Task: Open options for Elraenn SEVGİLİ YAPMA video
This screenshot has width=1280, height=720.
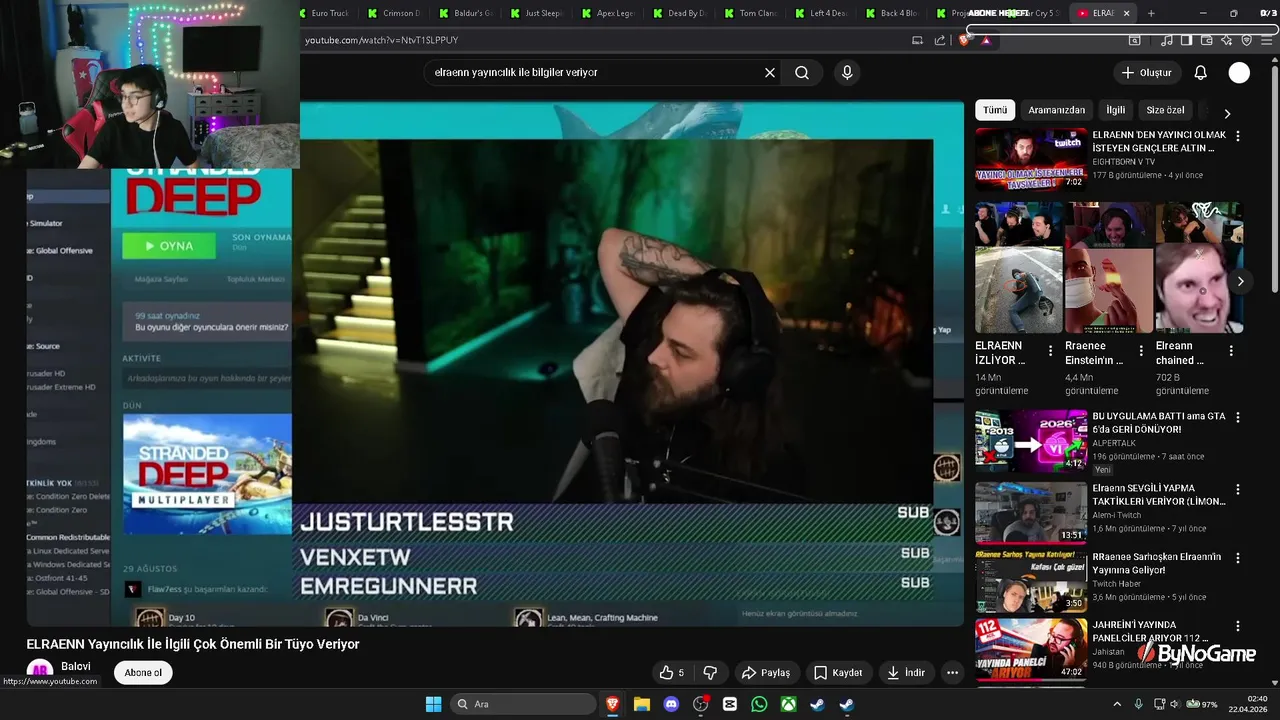Action: tap(1238, 490)
